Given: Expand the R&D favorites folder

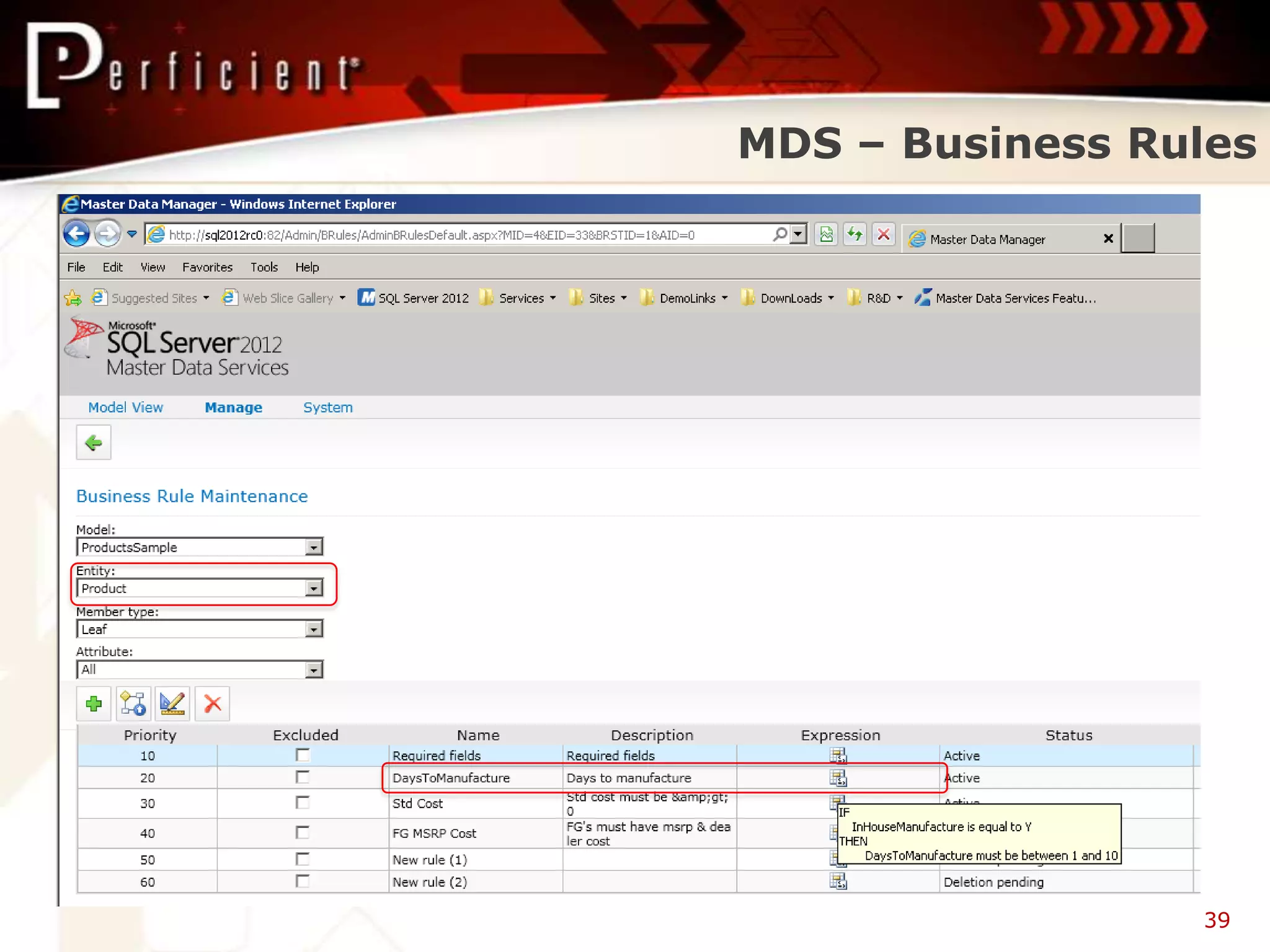Looking at the screenshot, I should 875,298.
